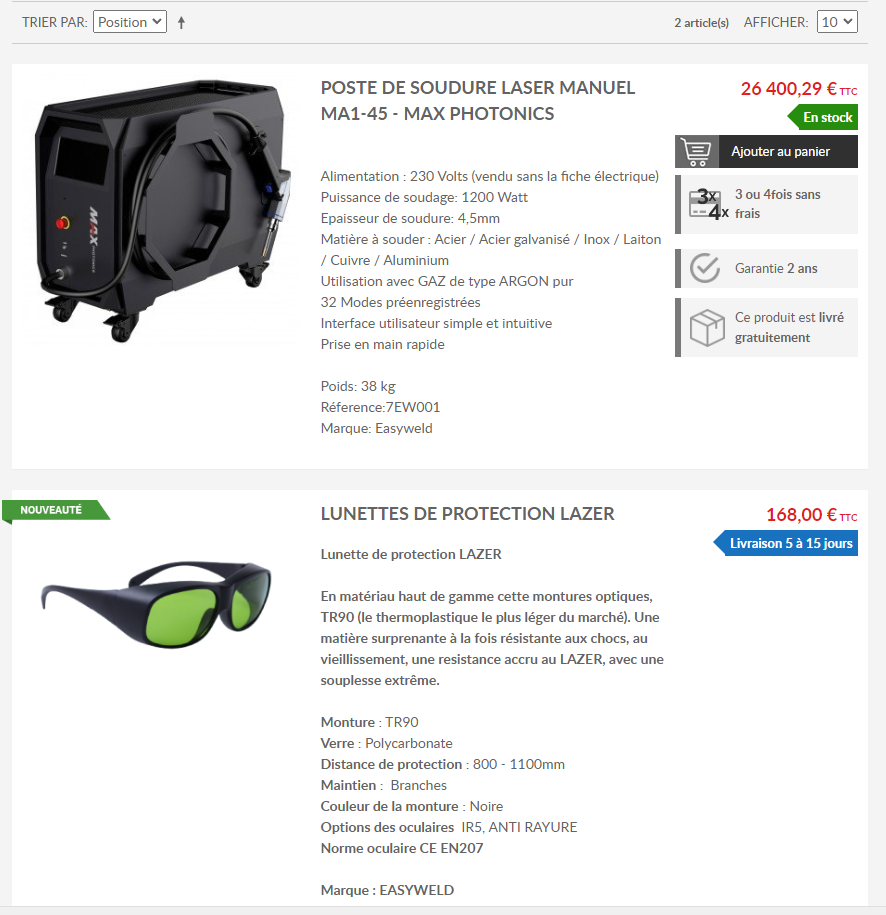Open the Poste de soudure laser MA1-45 title
This screenshot has height=915, width=886.
(x=477, y=100)
